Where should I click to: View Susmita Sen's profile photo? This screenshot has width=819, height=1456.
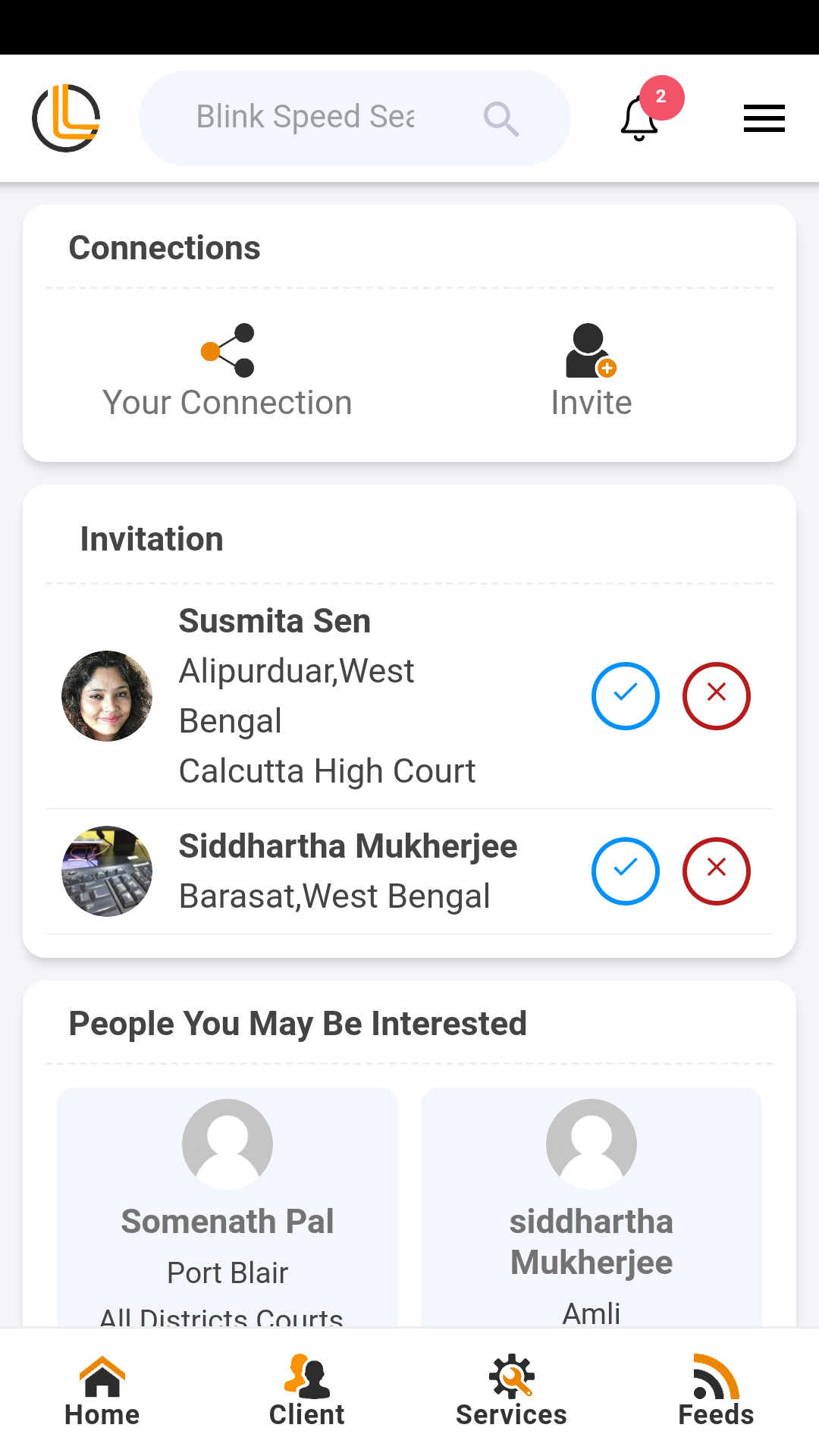tap(107, 695)
